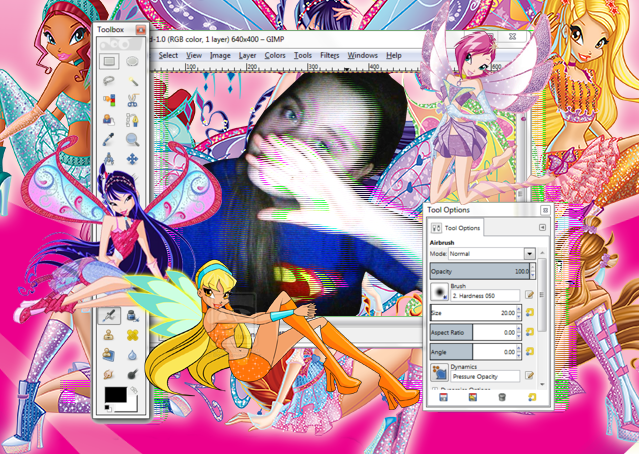Open the Mode dropdown showing Normal

pyautogui.click(x=492, y=253)
